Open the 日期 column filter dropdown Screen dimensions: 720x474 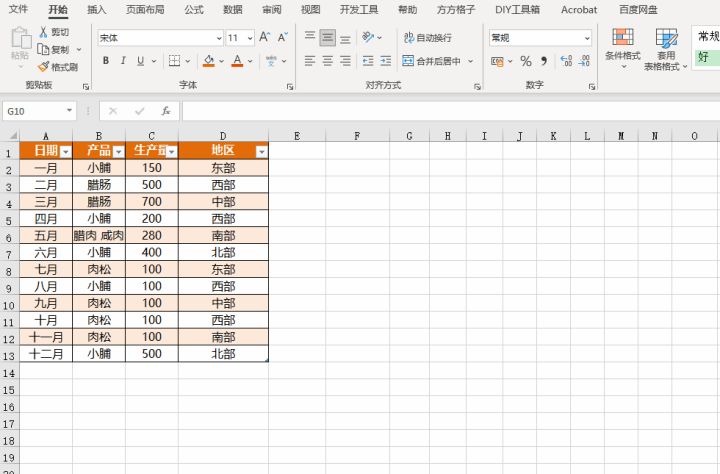pyautogui.click(x=65, y=151)
